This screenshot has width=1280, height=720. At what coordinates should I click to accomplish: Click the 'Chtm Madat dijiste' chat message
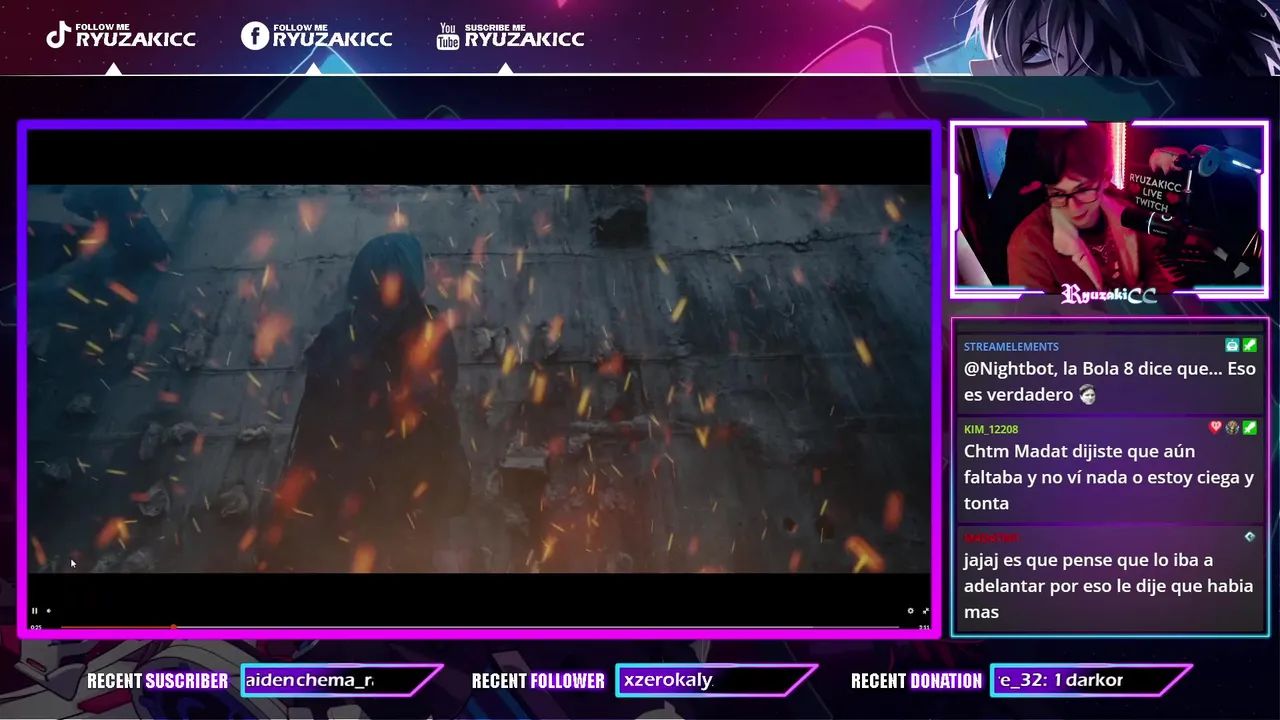(1109, 477)
